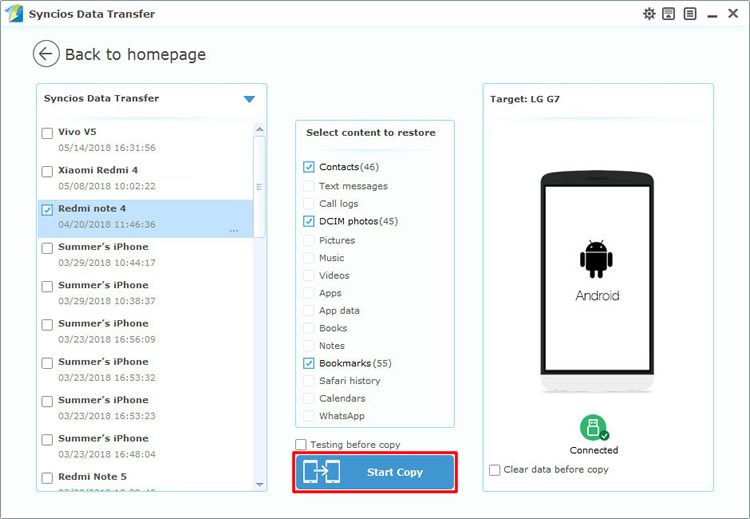Image resolution: width=750 pixels, height=519 pixels.
Task: Enable Testing before copy option
Action: (300, 444)
